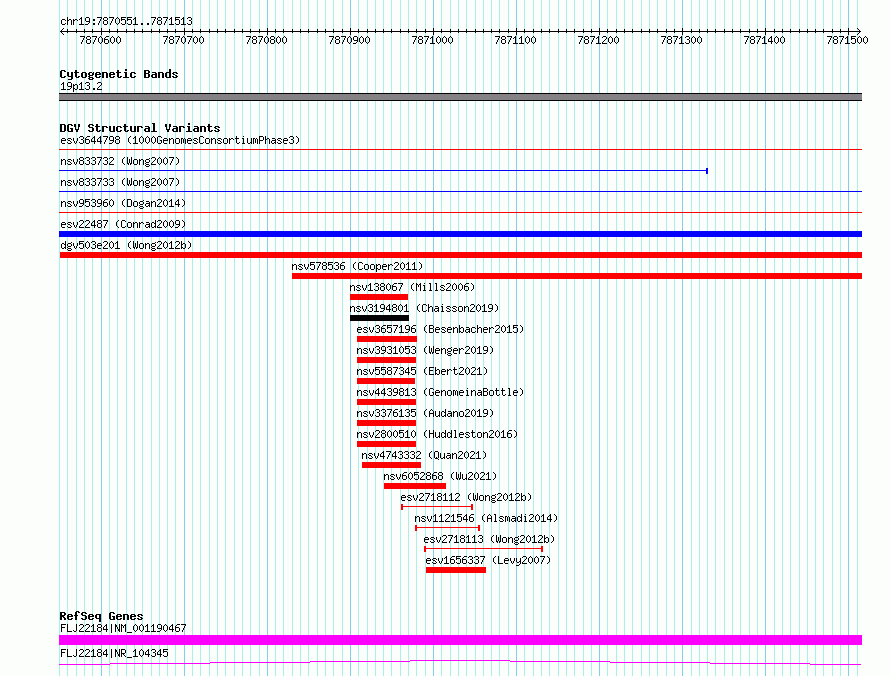Click the blue esv22487 variant bar

[460, 234]
